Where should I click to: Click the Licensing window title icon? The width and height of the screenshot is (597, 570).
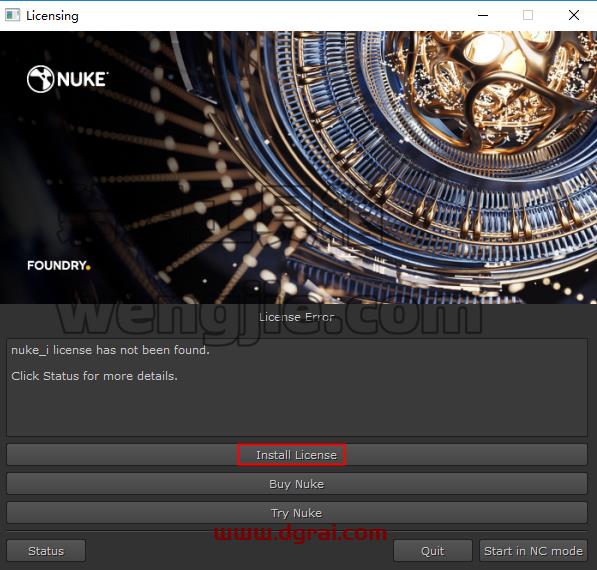click(12, 15)
